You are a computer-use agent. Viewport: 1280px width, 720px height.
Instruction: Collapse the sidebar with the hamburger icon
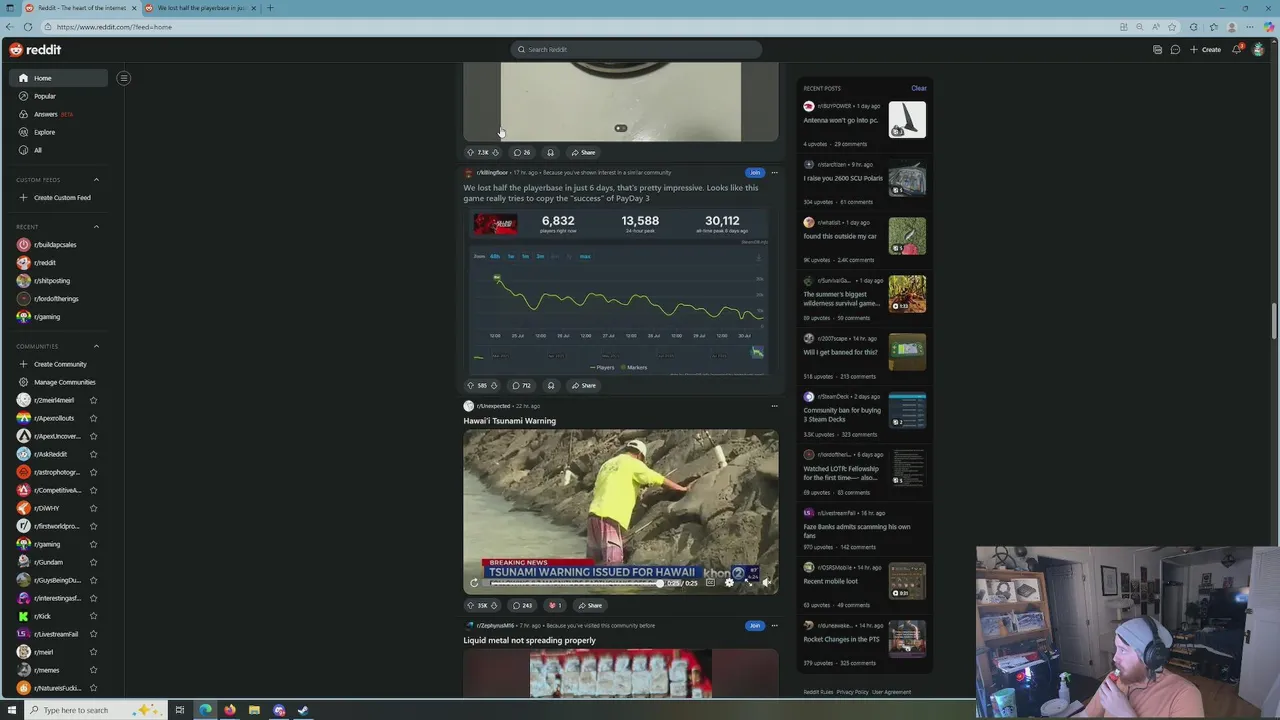[x=124, y=78]
